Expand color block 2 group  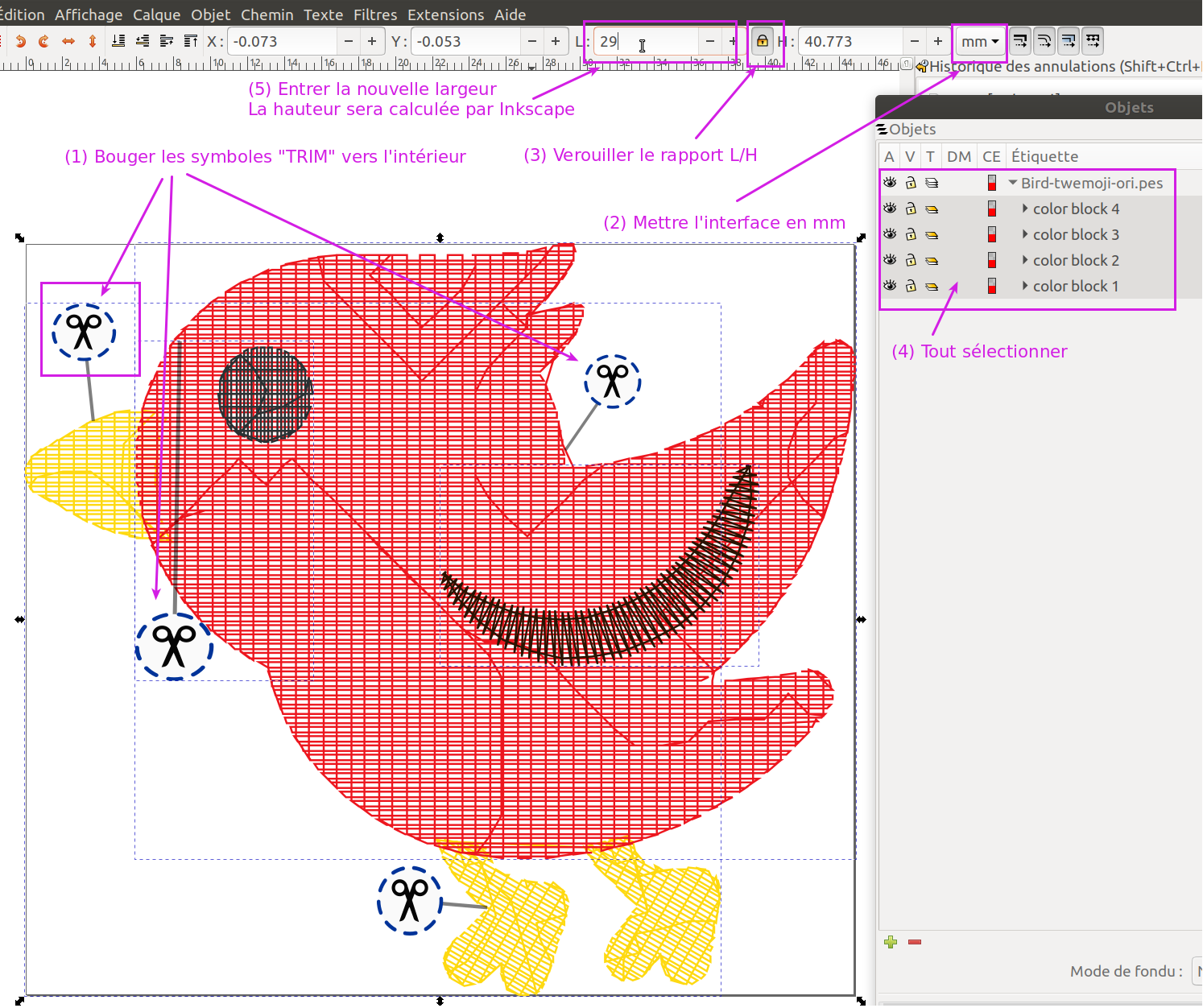pyautogui.click(x=1025, y=260)
